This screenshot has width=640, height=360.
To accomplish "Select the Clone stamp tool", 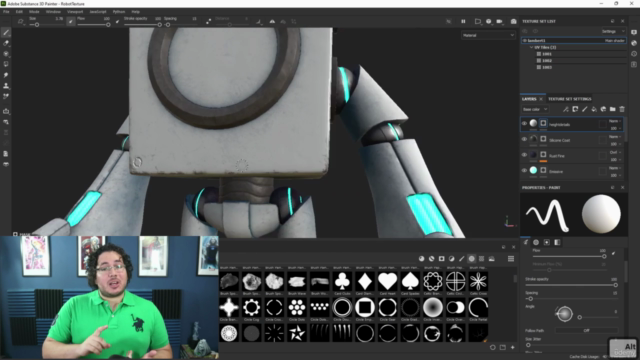I will coord(6,86).
